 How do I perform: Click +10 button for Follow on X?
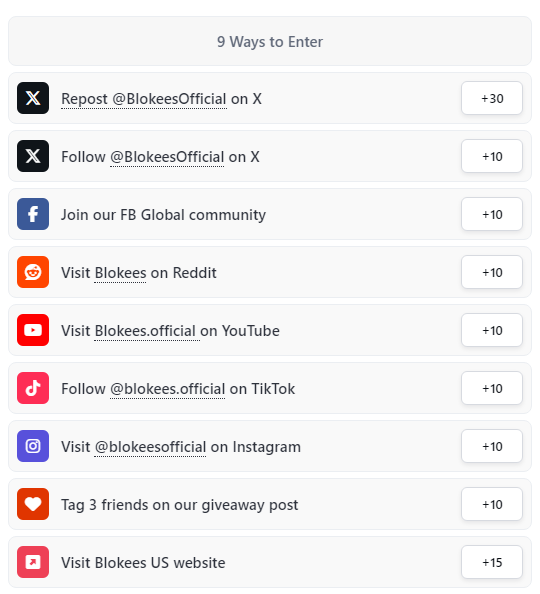click(x=492, y=156)
